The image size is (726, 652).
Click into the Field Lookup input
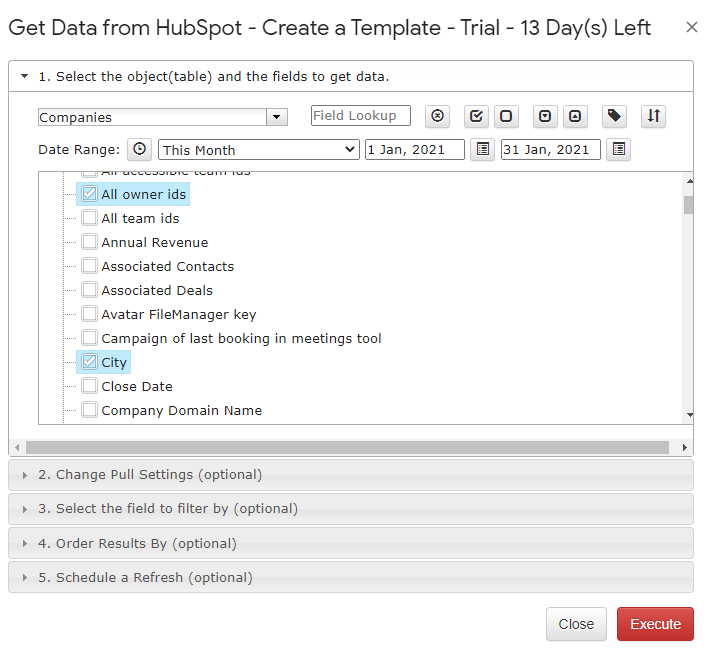point(361,115)
